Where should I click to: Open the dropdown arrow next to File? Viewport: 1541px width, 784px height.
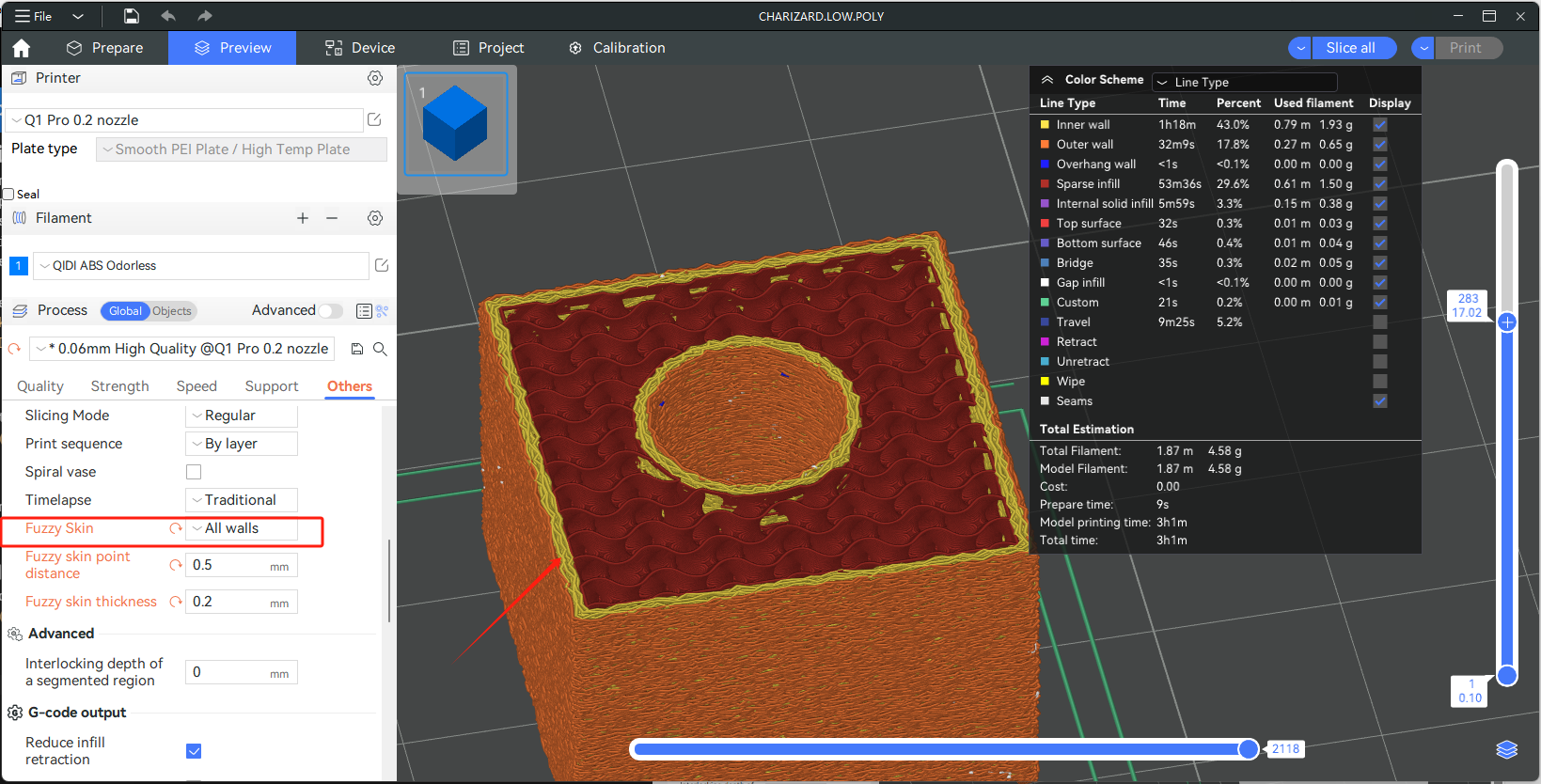point(78,16)
